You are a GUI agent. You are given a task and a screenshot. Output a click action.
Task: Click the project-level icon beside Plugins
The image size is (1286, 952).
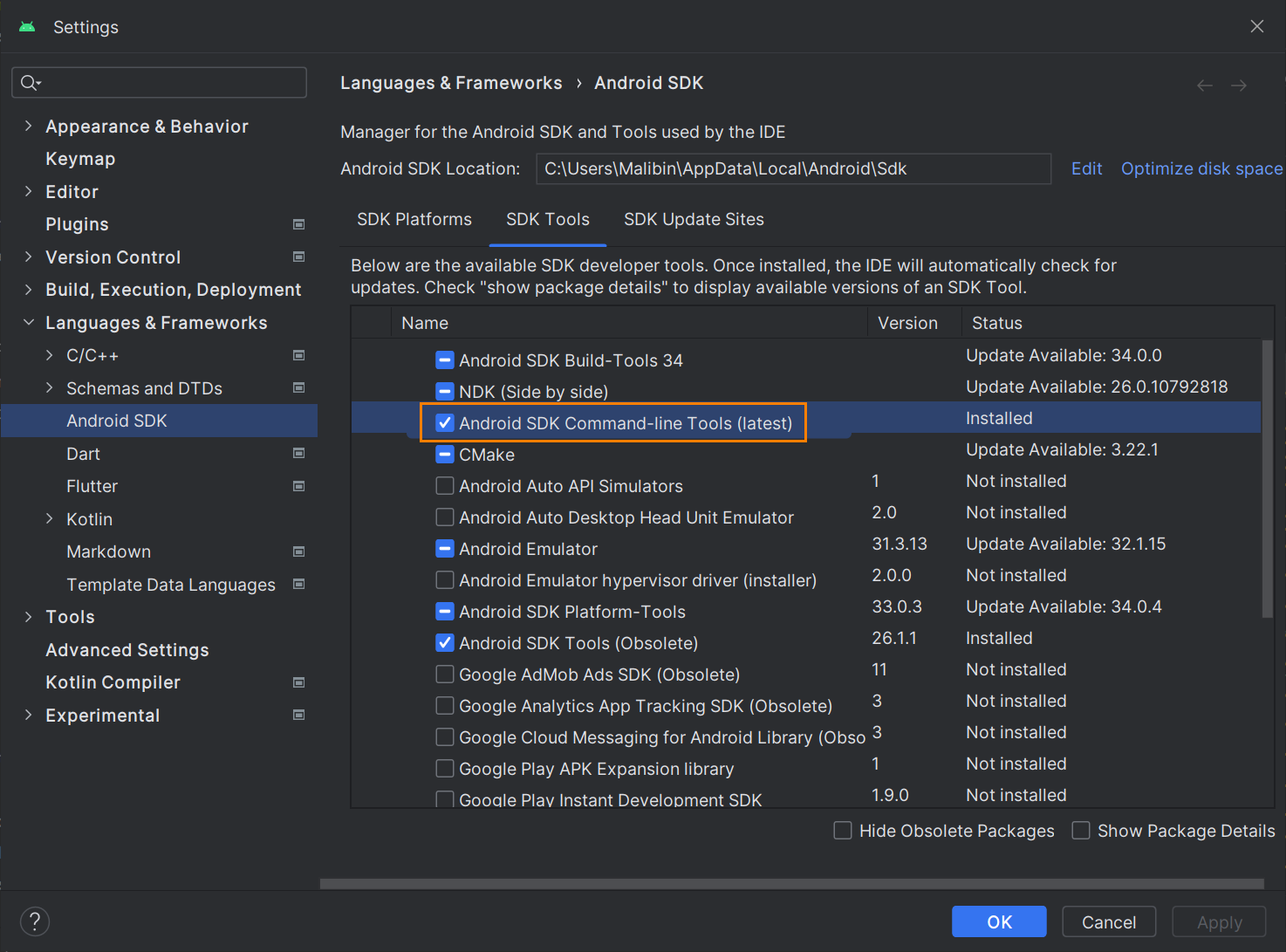(x=299, y=224)
